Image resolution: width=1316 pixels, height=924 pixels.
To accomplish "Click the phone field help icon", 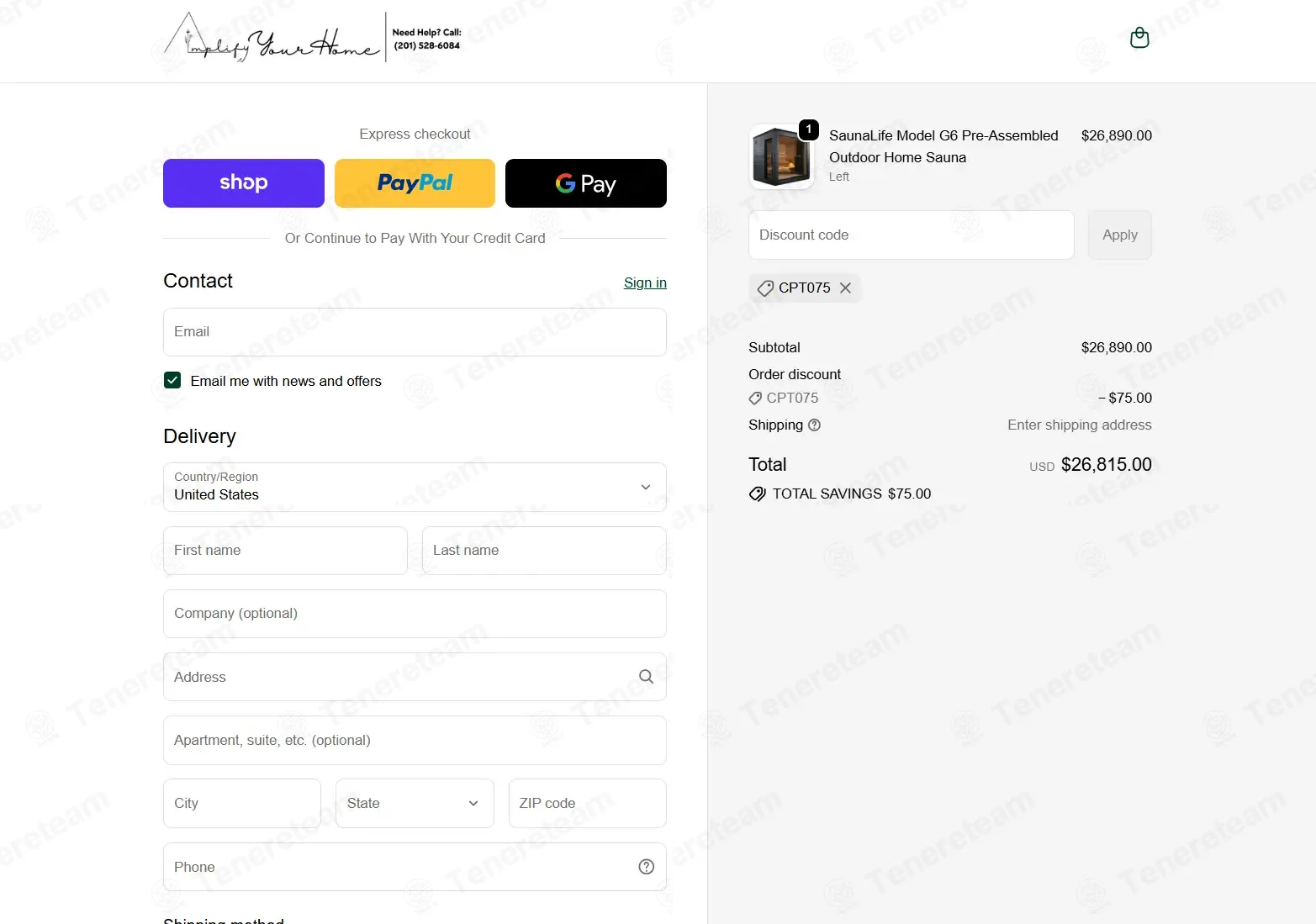I will point(646,867).
